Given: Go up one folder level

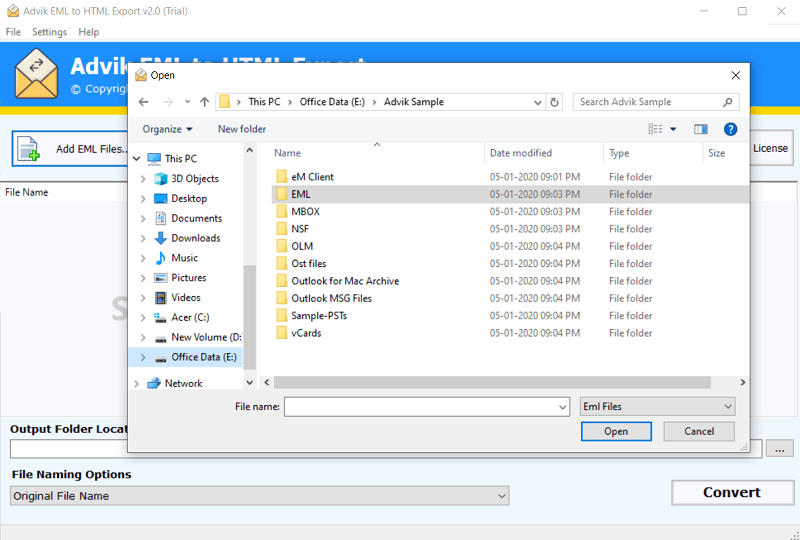Looking at the screenshot, I should [x=205, y=102].
